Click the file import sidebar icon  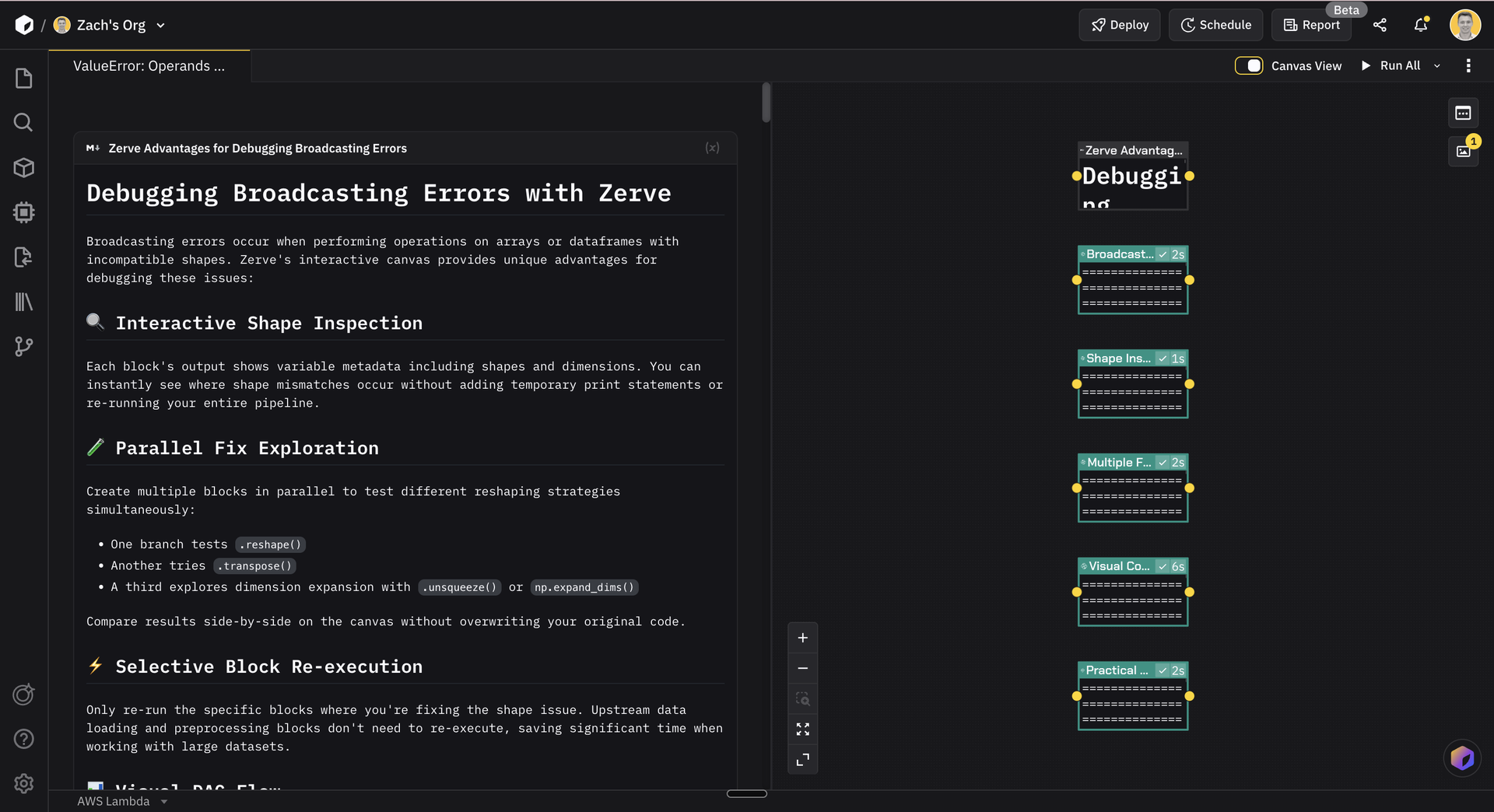pyautogui.click(x=23, y=257)
